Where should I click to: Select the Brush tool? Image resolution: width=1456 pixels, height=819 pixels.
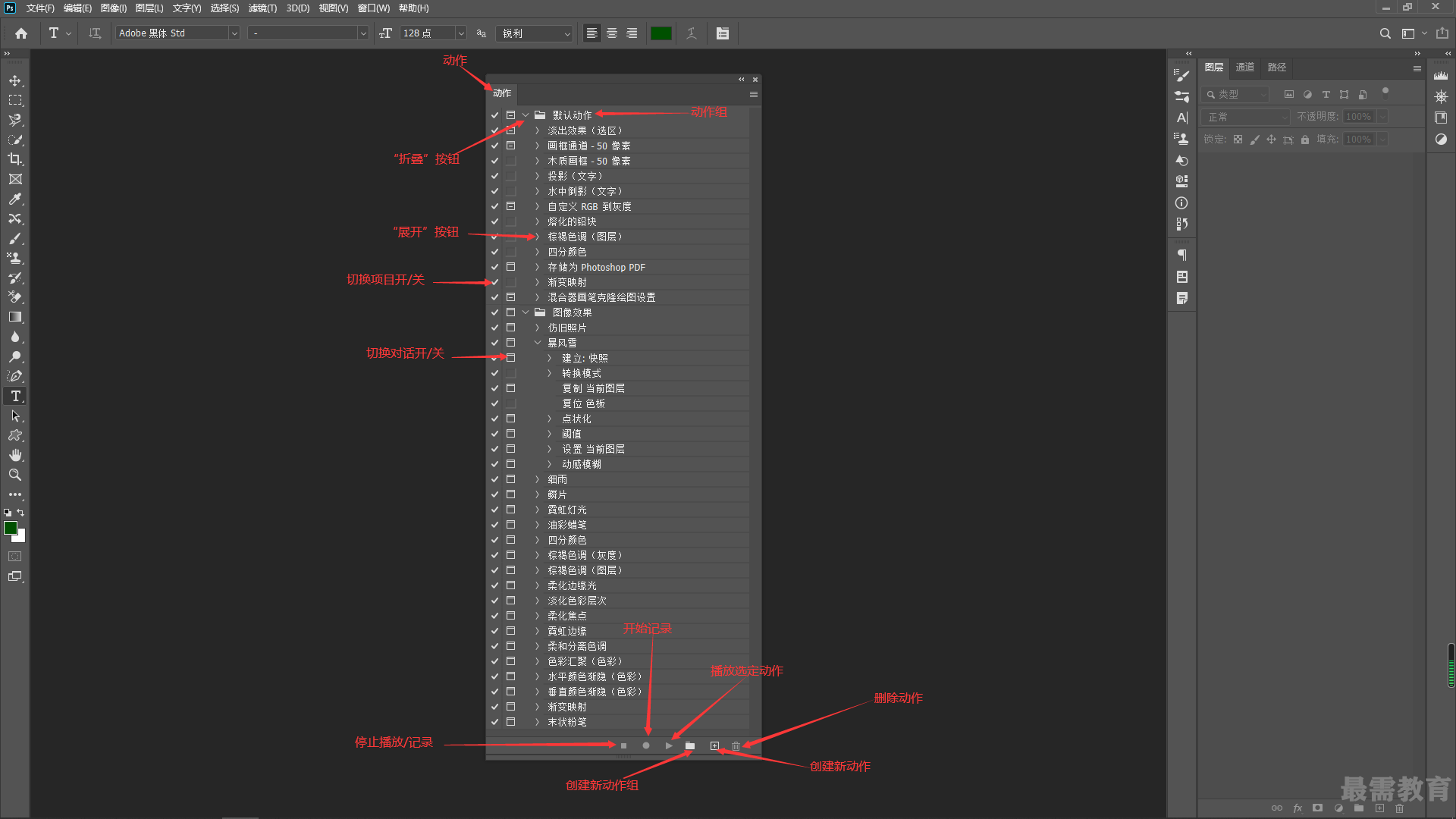pos(15,238)
